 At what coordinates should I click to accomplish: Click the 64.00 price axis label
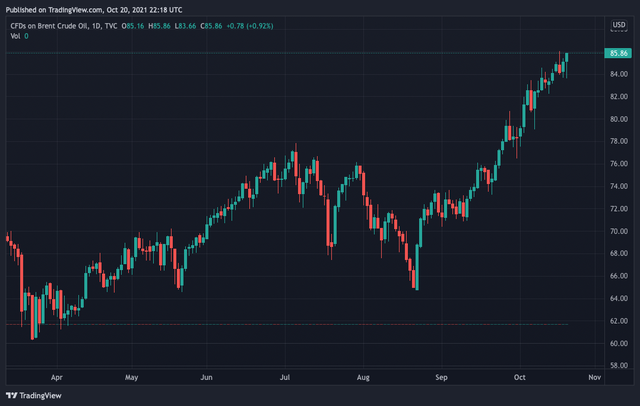click(x=619, y=298)
